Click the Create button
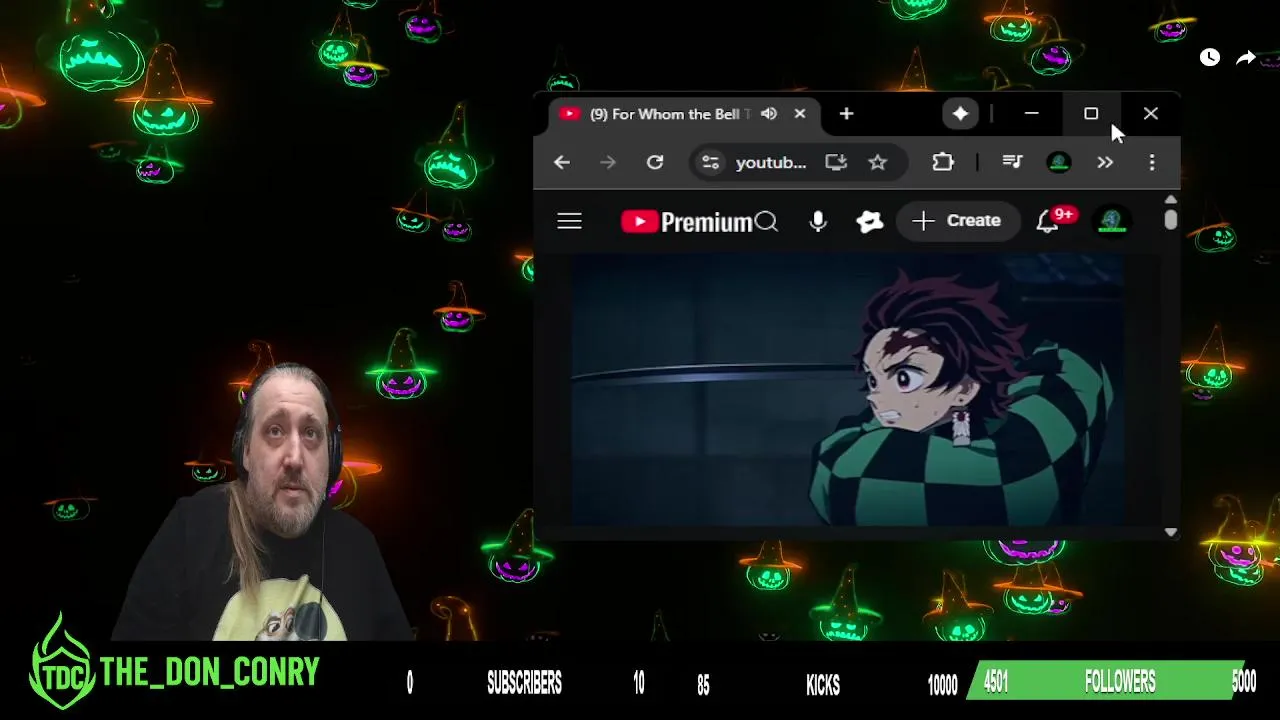 [957, 221]
